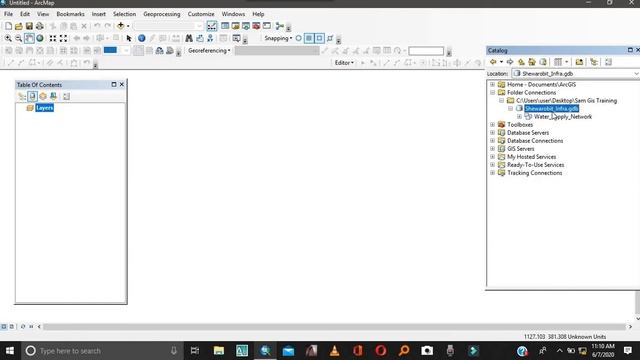This screenshot has height=360, width=640.
Task: Click the horizontal scrollbar below map
Action: click(x=334, y=327)
